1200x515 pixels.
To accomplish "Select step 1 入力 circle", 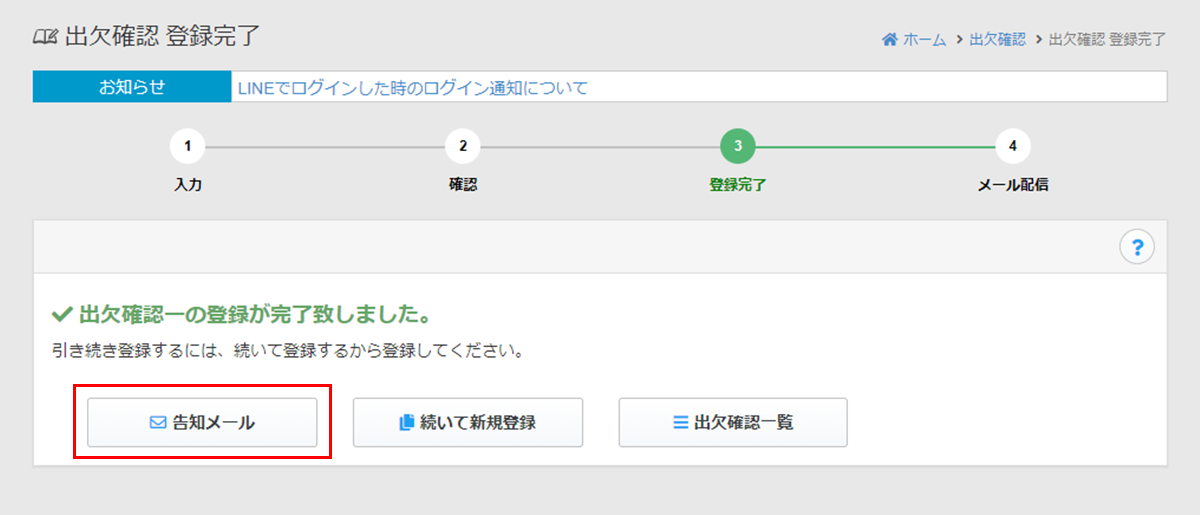I will [188, 146].
